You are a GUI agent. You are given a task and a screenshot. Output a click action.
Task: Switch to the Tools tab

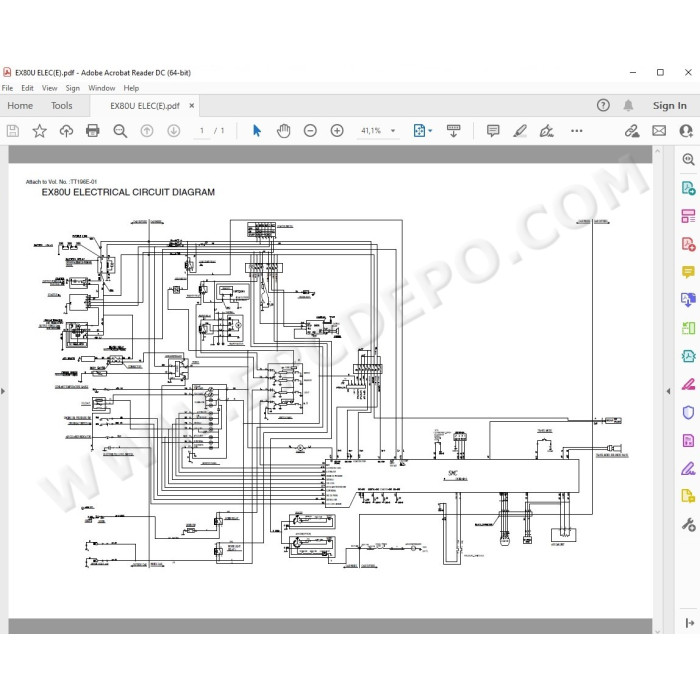(62, 106)
